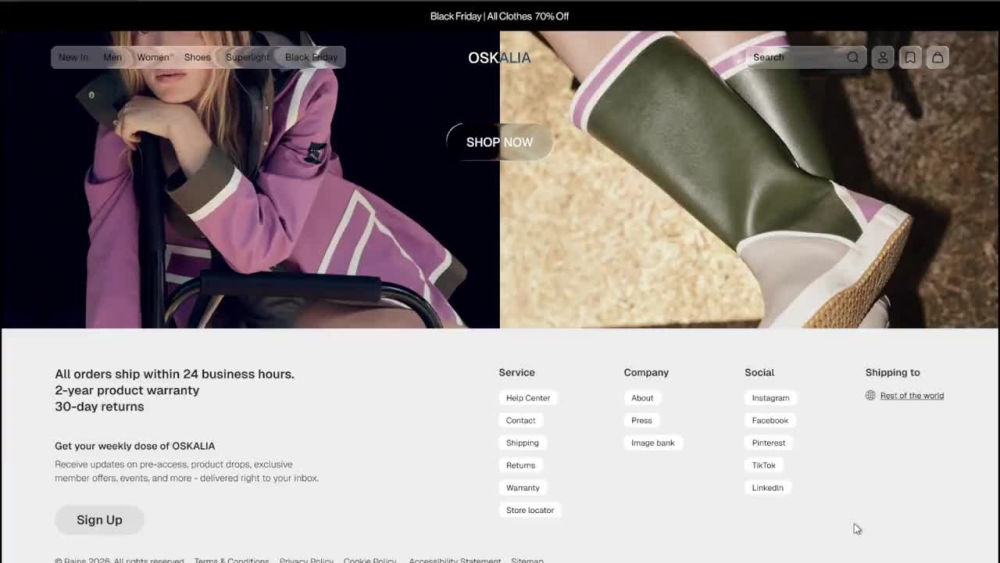Open the TikTok link

(763, 465)
